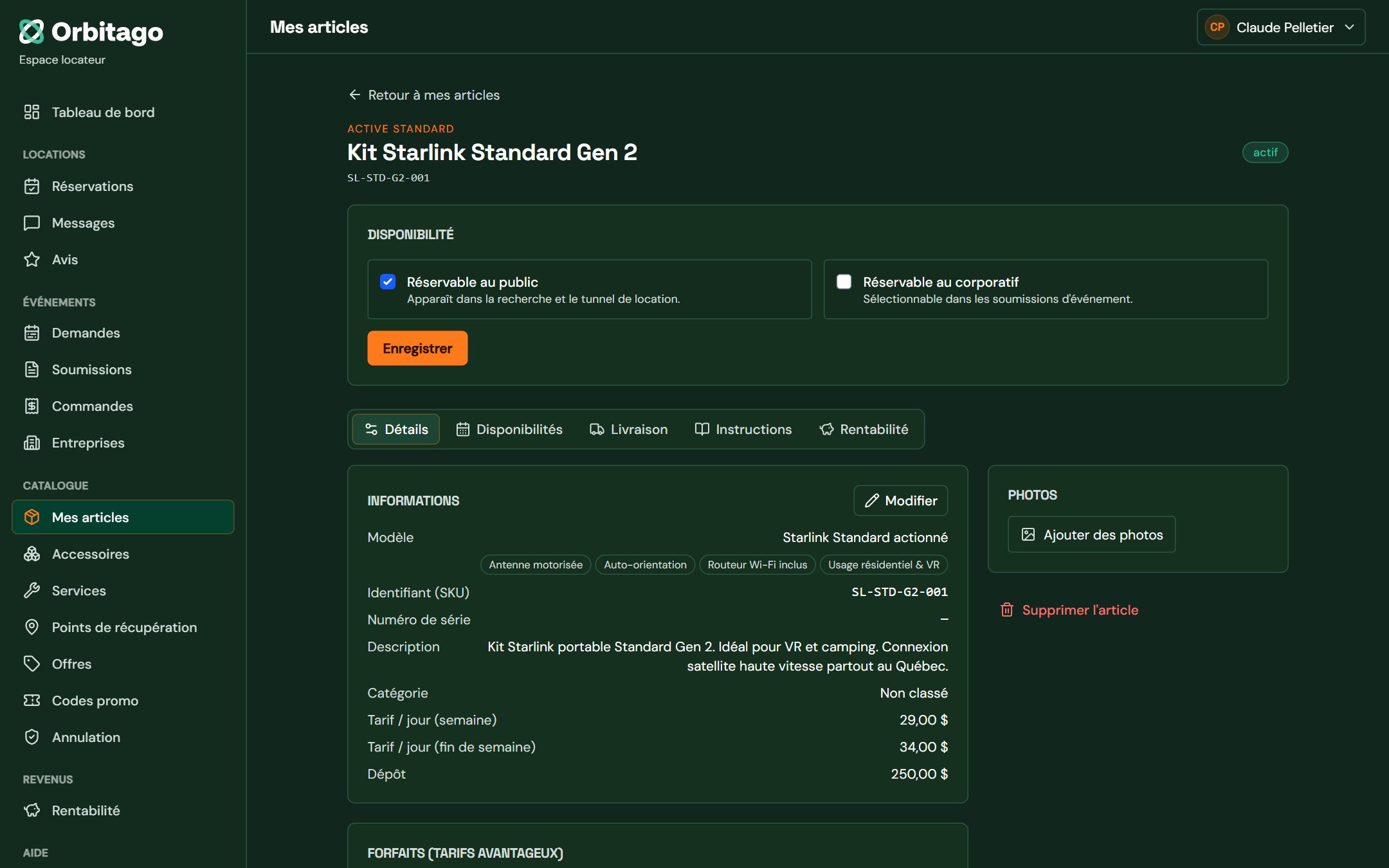Click the CP user avatar

click(x=1217, y=28)
